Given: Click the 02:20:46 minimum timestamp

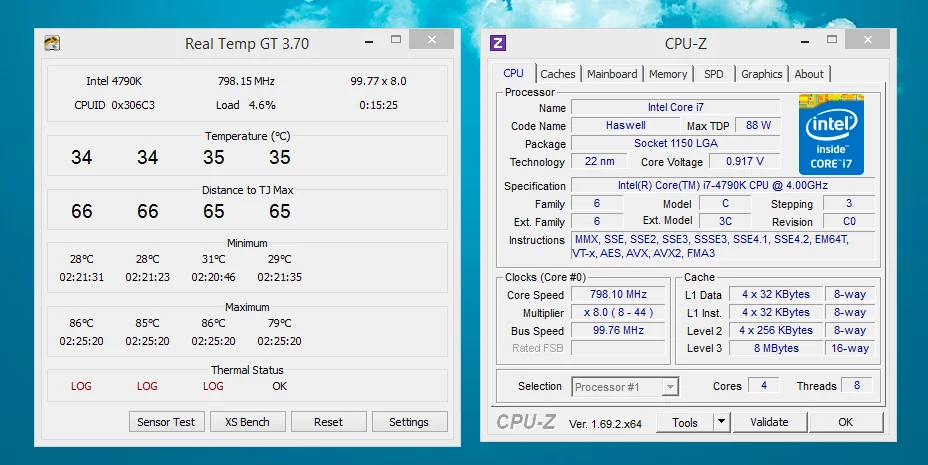Looking at the screenshot, I should (213, 277).
